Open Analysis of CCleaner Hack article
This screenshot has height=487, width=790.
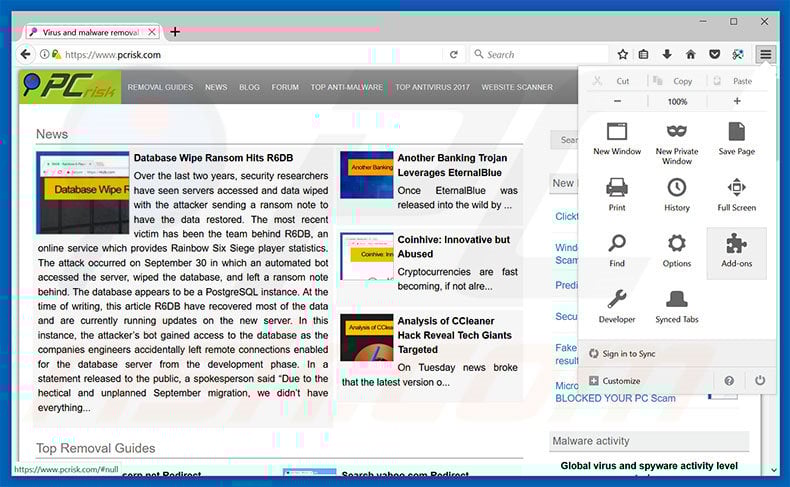point(454,335)
